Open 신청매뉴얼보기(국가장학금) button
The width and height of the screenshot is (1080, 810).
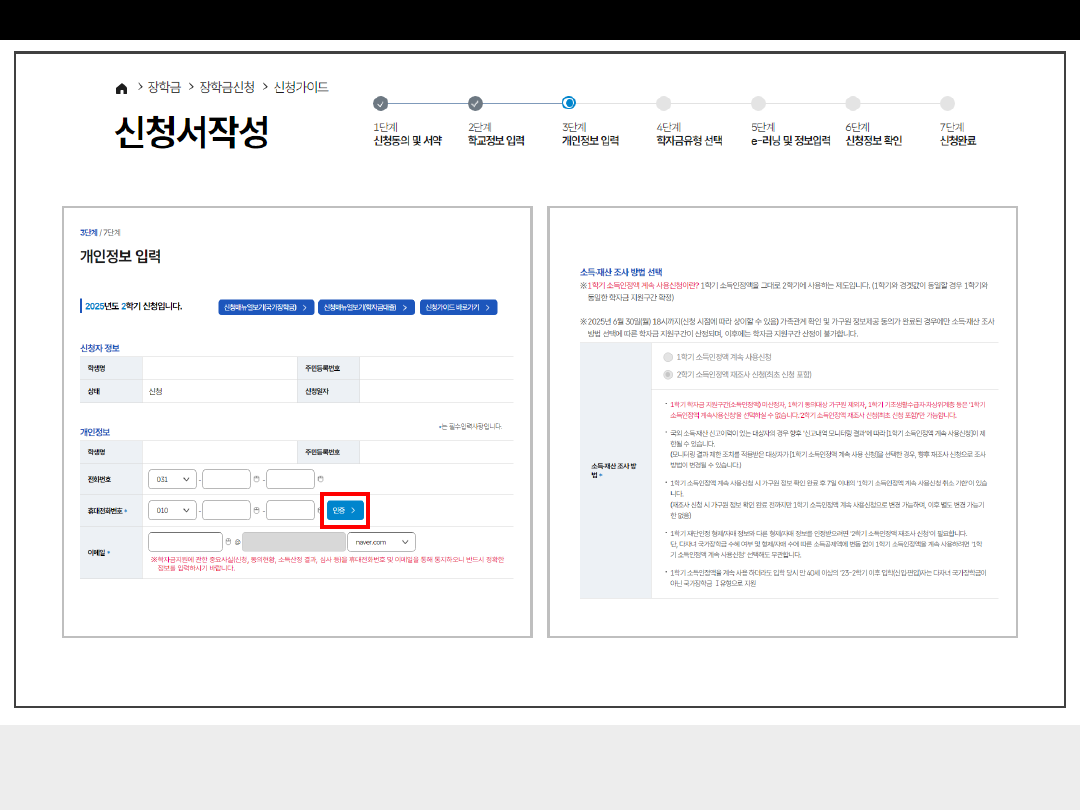point(264,307)
